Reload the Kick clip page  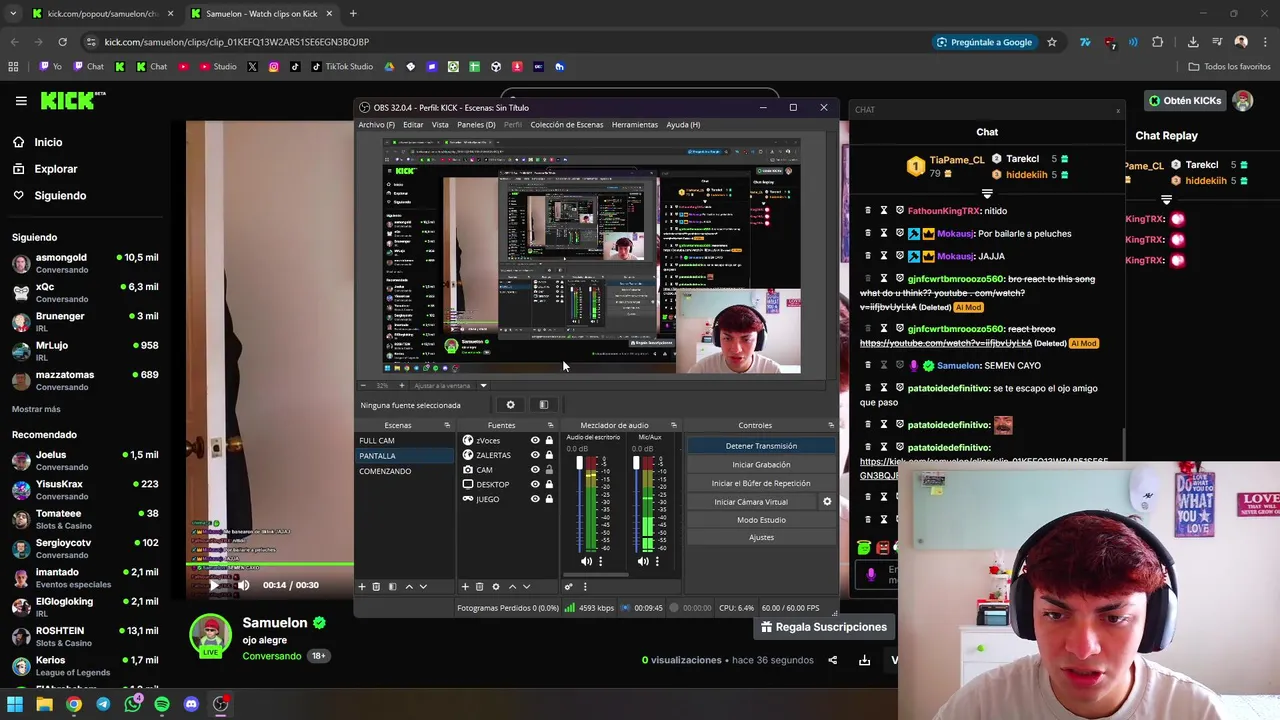pos(62,42)
